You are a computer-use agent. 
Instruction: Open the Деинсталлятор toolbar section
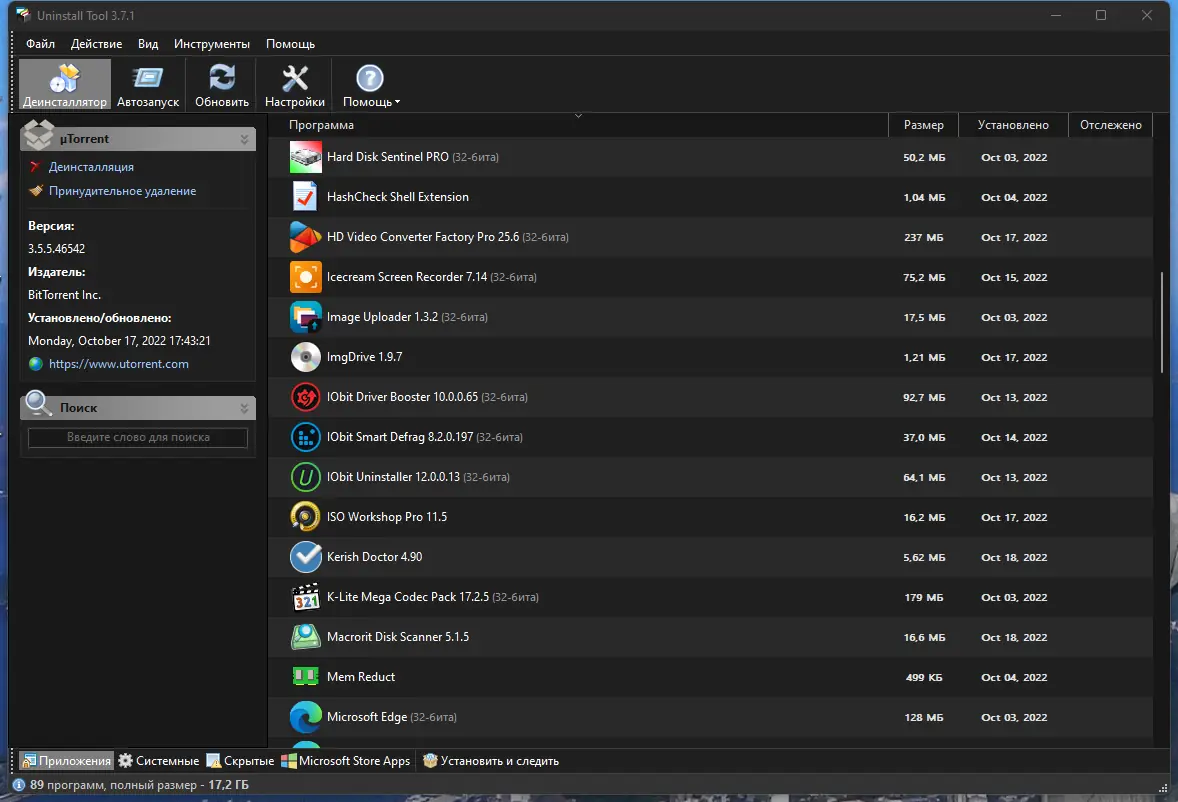pos(65,85)
